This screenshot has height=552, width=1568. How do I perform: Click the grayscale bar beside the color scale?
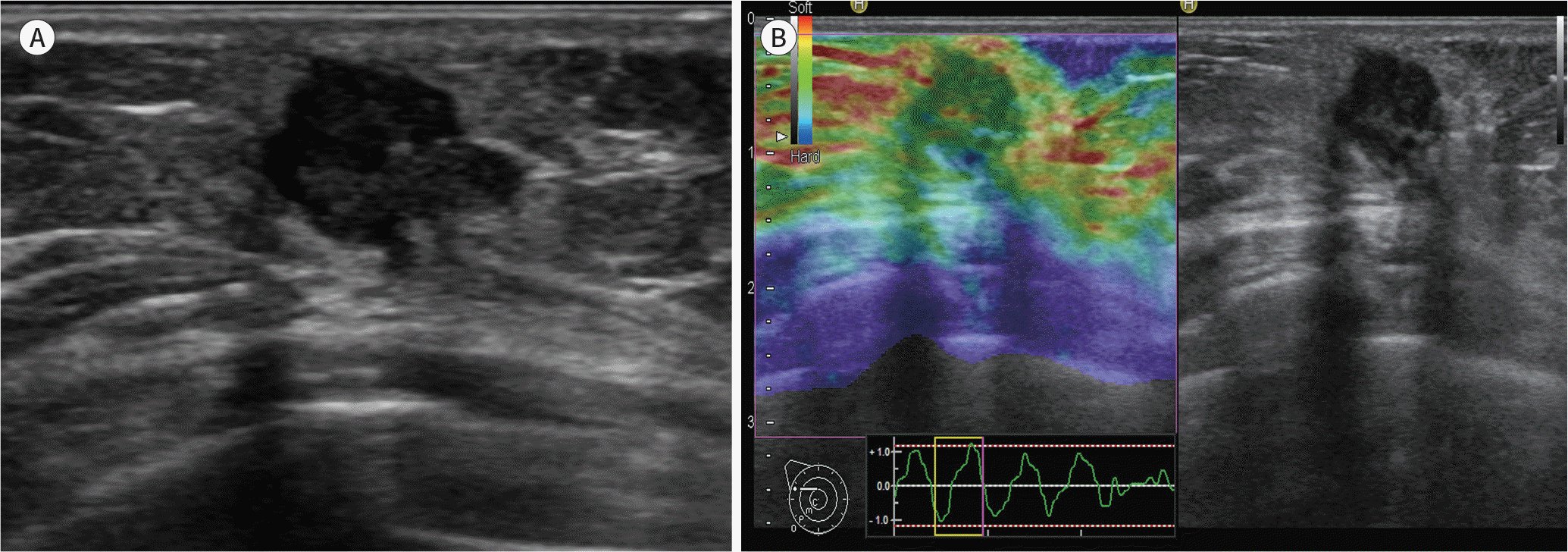click(793, 80)
